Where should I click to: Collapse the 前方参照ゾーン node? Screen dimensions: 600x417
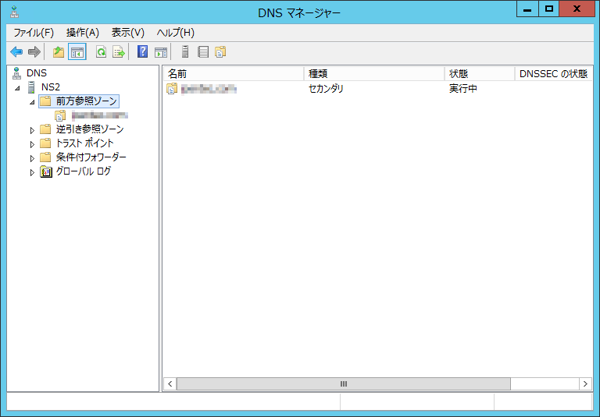pyautogui.click(x=33, y=102)
